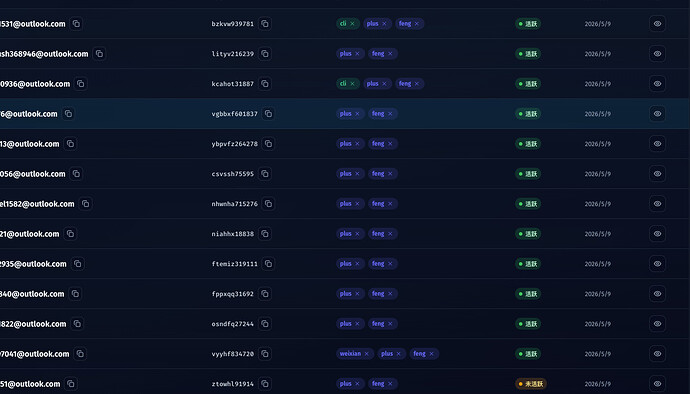Remove the plus tag from bzkvw939781 row
The height and width of the screenshot is (394, 690).
click(384, 24)
